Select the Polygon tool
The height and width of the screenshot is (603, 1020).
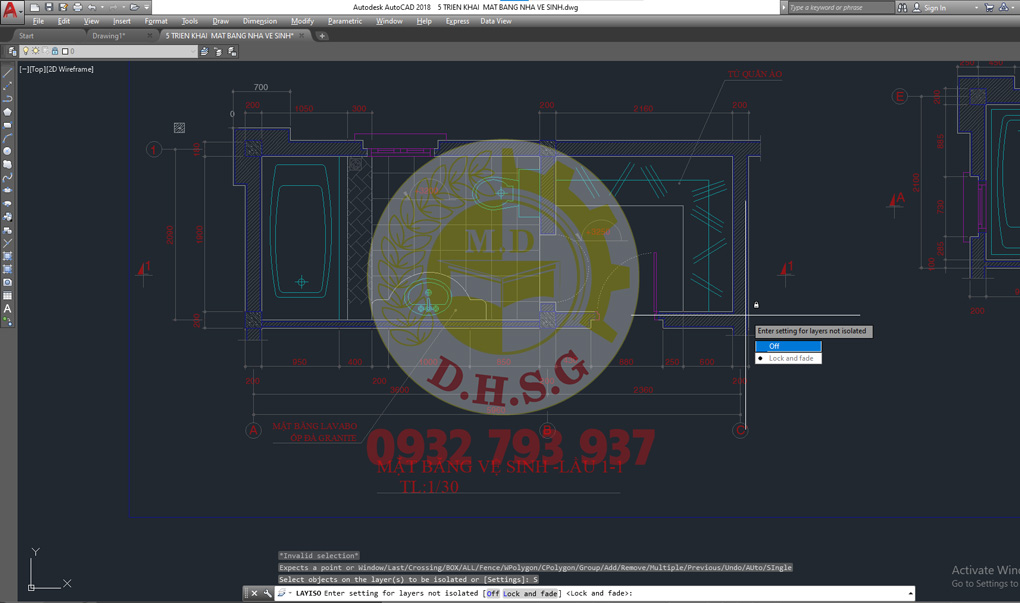click(x=8, y=112)
